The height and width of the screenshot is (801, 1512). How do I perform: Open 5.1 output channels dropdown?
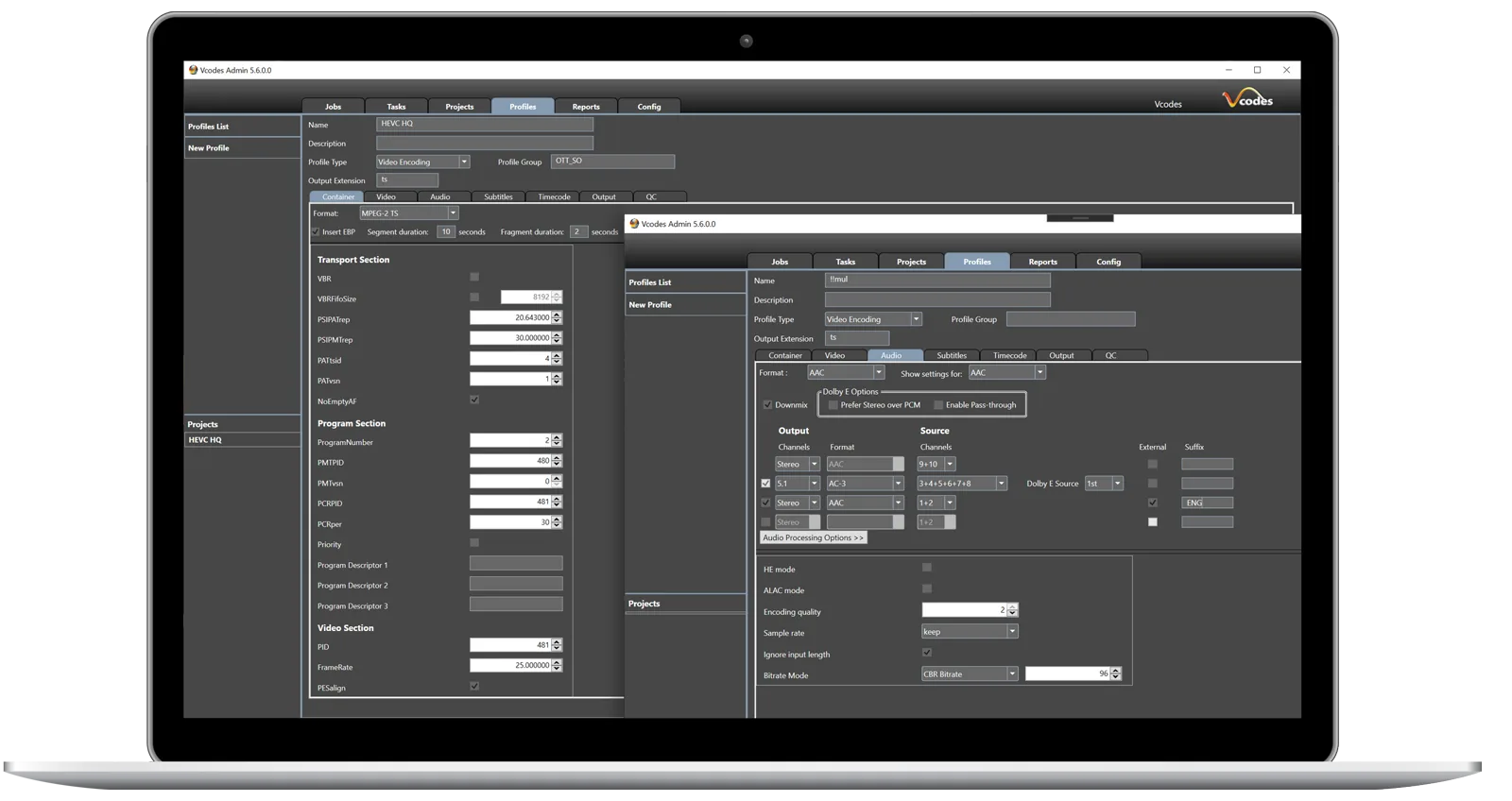[x=797, y=484]
